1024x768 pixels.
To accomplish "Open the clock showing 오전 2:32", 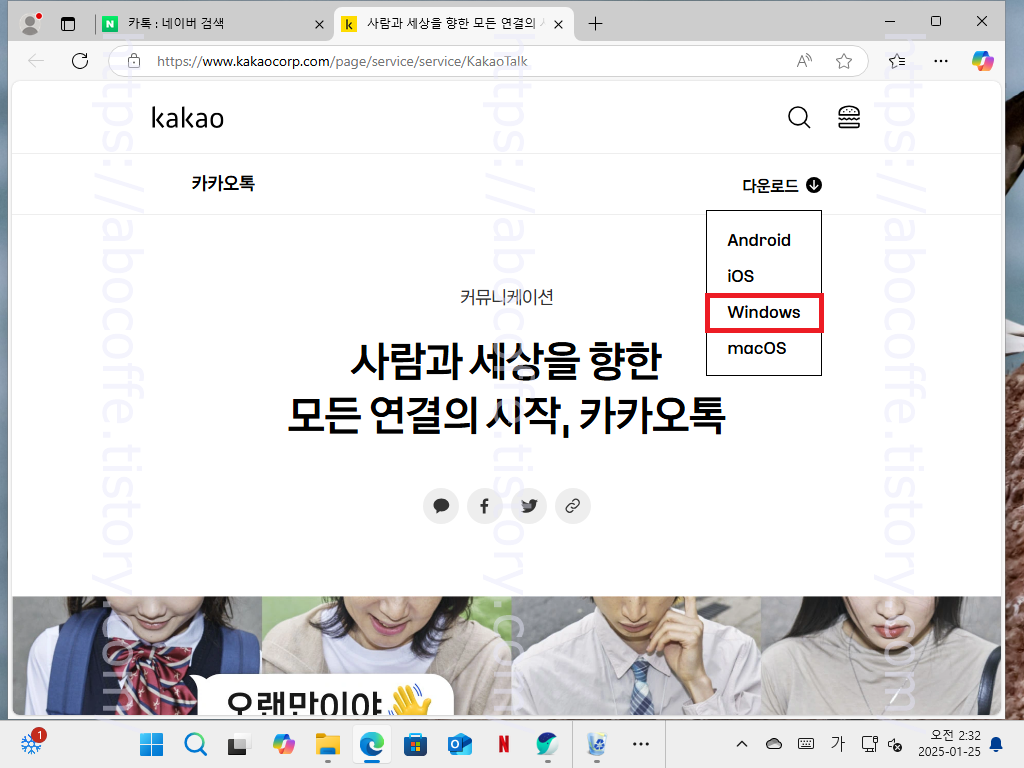I will [949, 744].
